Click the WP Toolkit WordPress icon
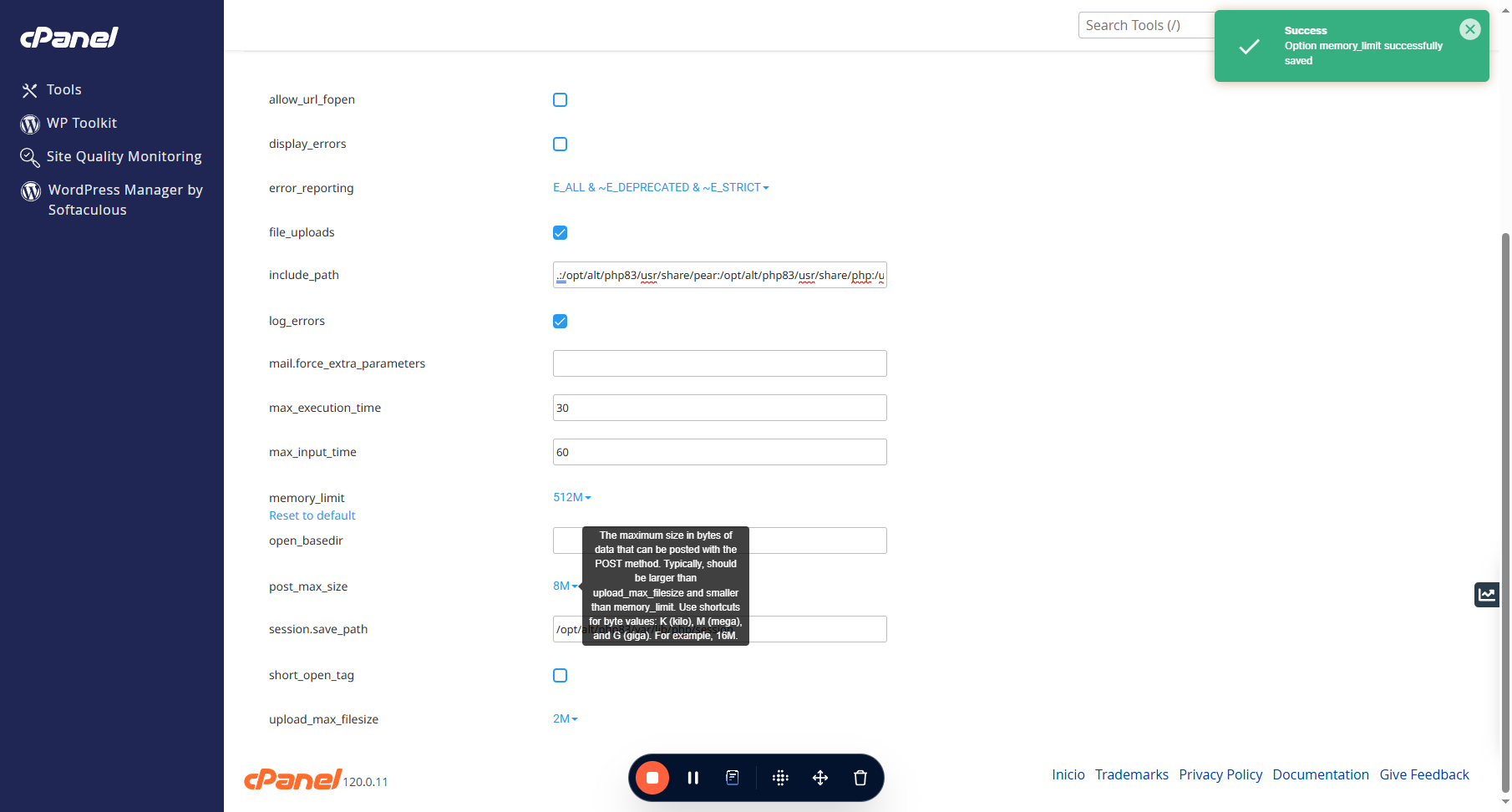The image size is (1512, 812). pos(30,124)
